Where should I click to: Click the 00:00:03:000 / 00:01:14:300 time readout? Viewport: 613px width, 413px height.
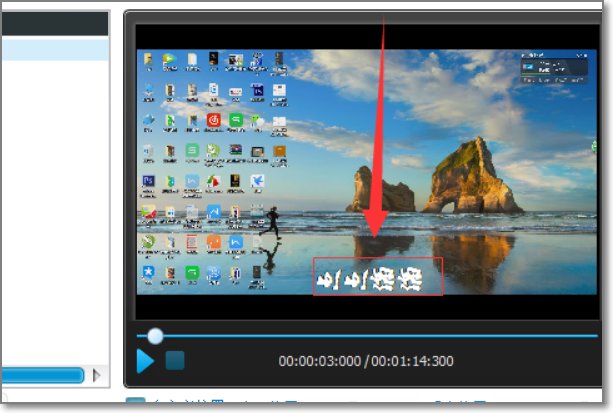pyautogui.click(x=366, y=361)
